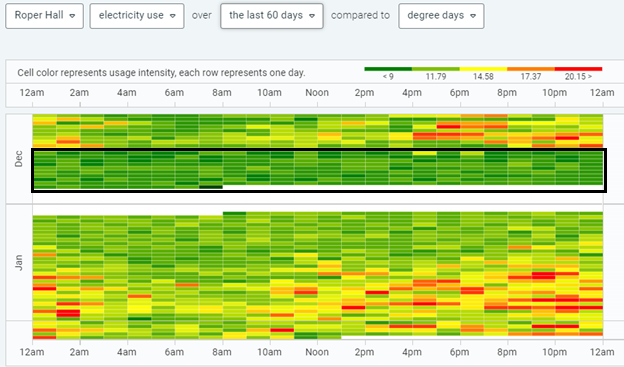Screen dimensions: 624x367
Task: Select the red 20.15 legend swatch
Action: (578, 69)
